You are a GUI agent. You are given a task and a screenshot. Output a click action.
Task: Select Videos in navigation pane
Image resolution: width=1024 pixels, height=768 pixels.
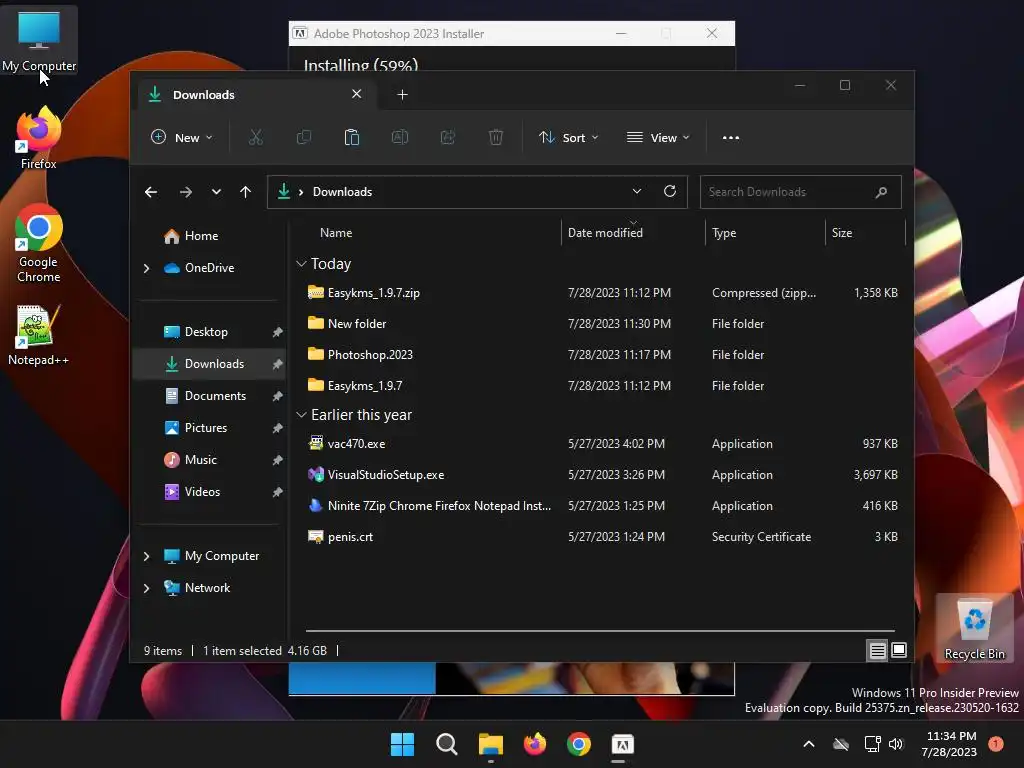click(x=209, y=492)
